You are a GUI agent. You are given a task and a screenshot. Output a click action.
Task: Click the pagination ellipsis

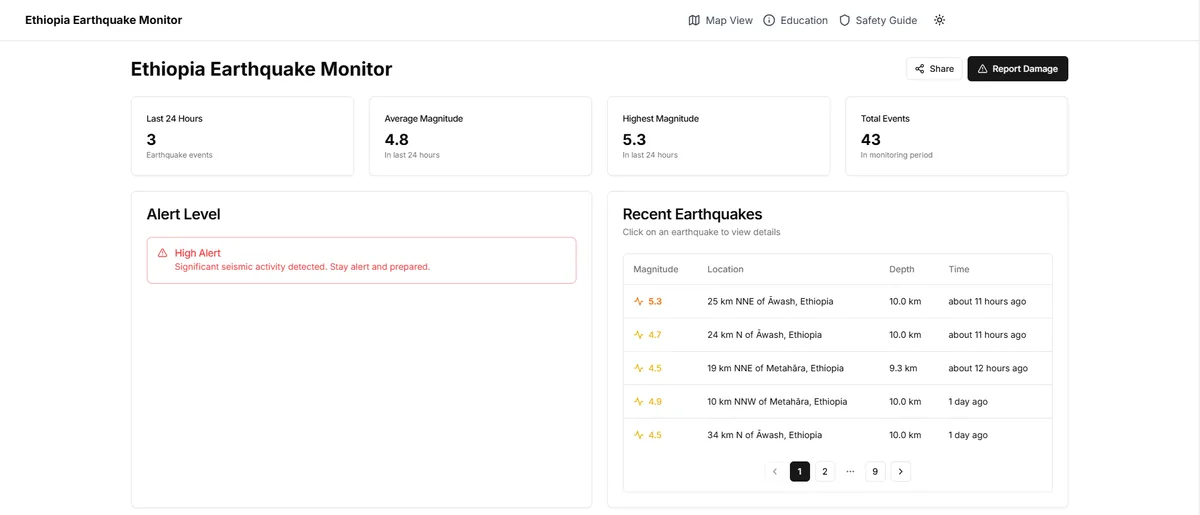click(x=850, y=471)
